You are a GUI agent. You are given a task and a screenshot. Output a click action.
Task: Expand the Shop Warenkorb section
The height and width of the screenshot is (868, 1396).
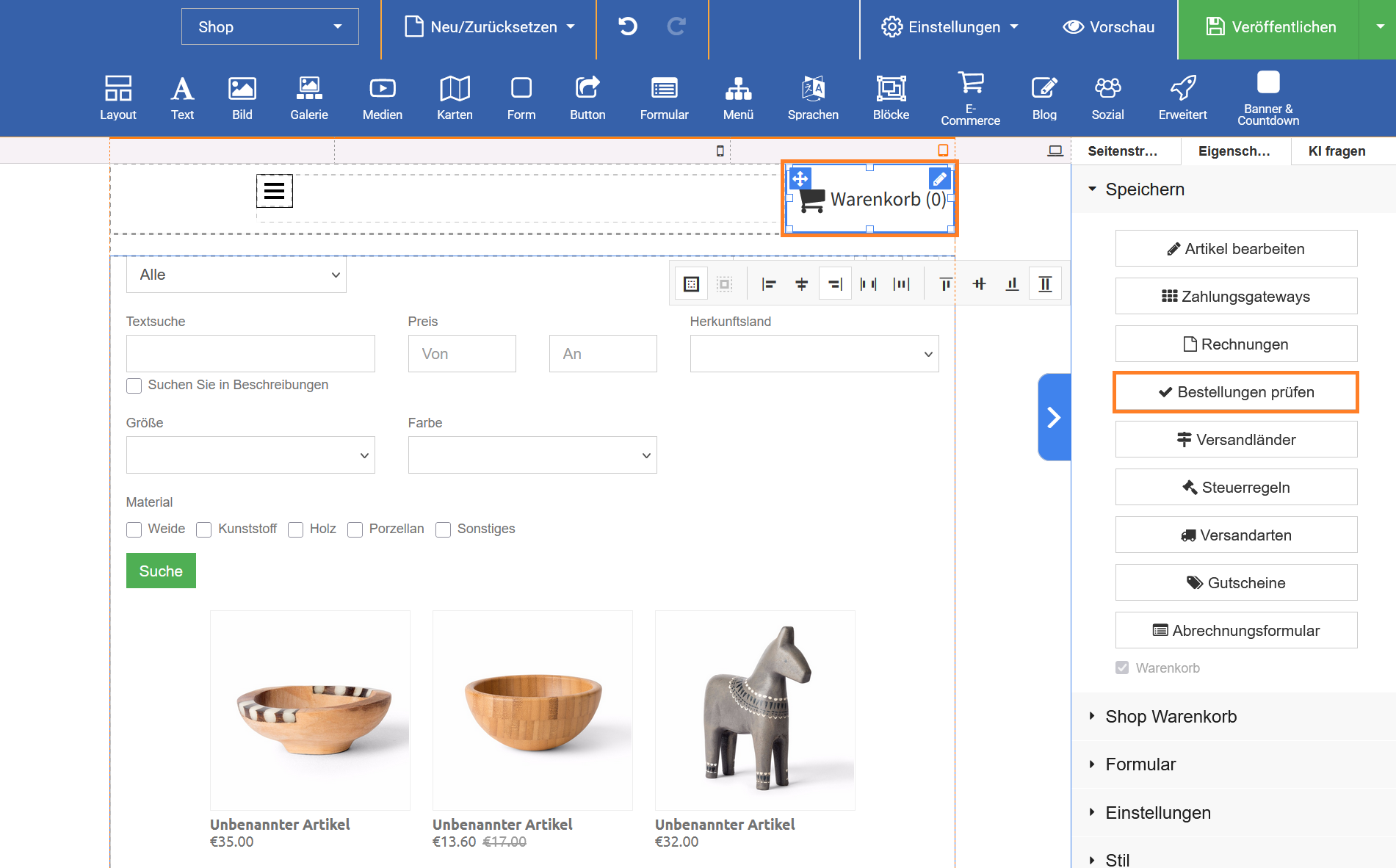pos(1171,717)
